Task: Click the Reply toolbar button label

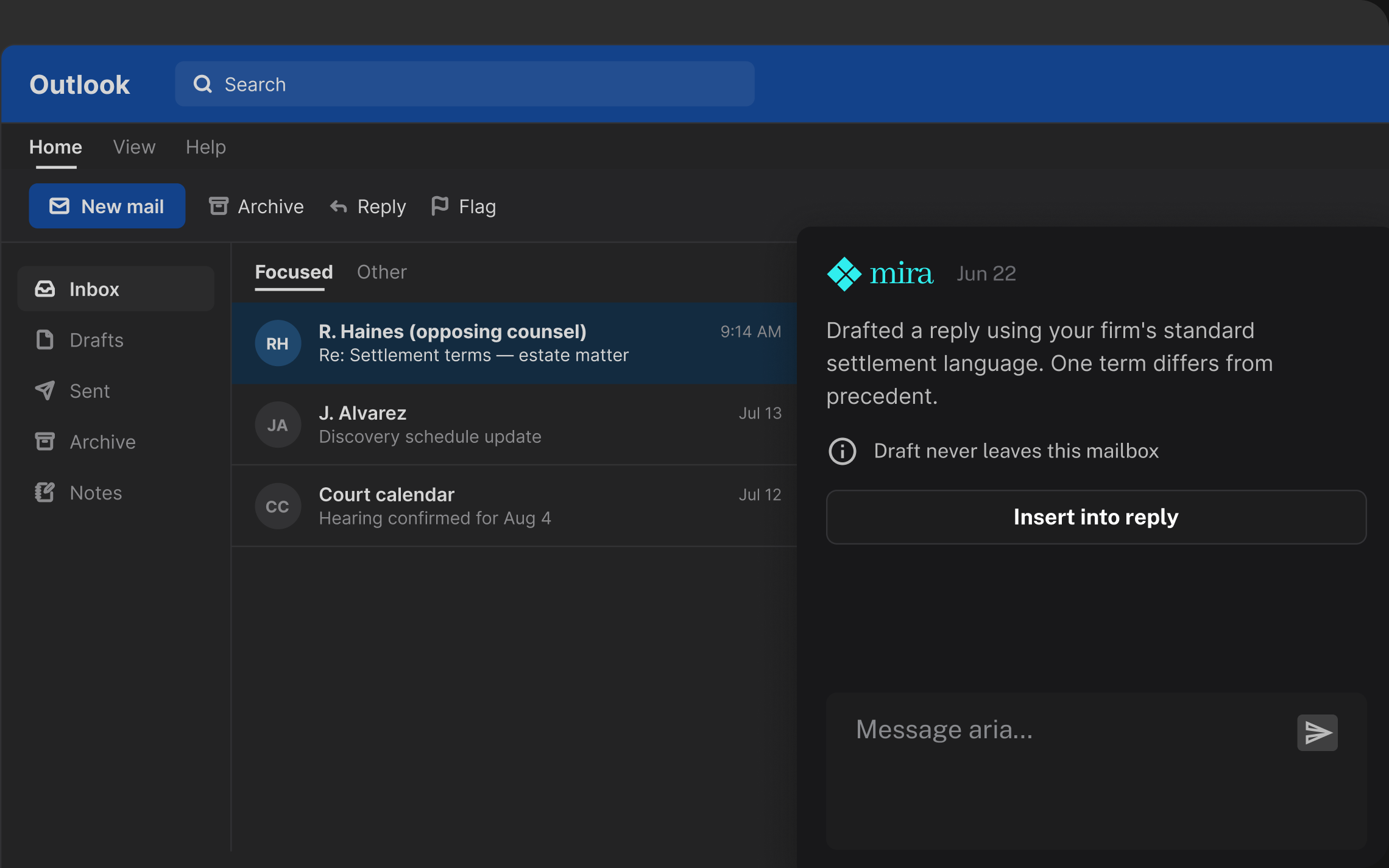Action: click(x=381, y=206)
